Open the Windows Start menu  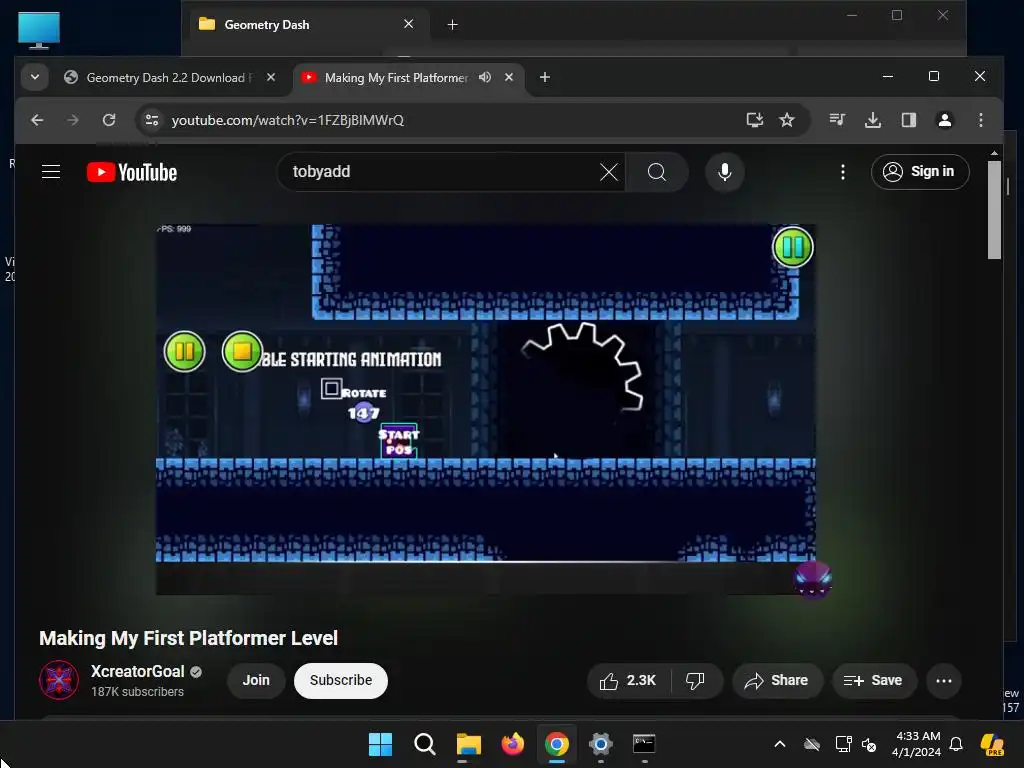coord(380,744)
